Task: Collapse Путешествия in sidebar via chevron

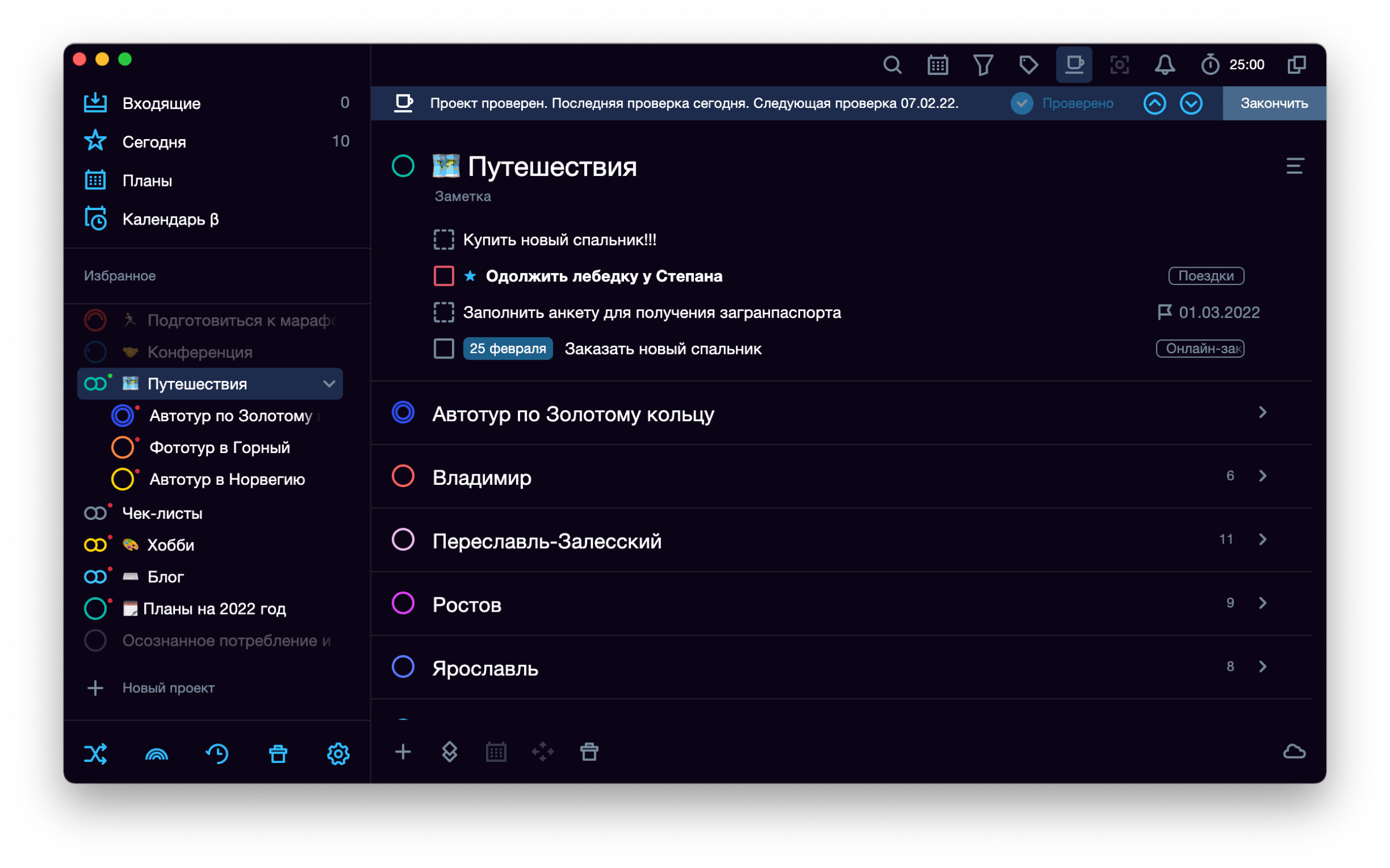Action: [329, 384]
